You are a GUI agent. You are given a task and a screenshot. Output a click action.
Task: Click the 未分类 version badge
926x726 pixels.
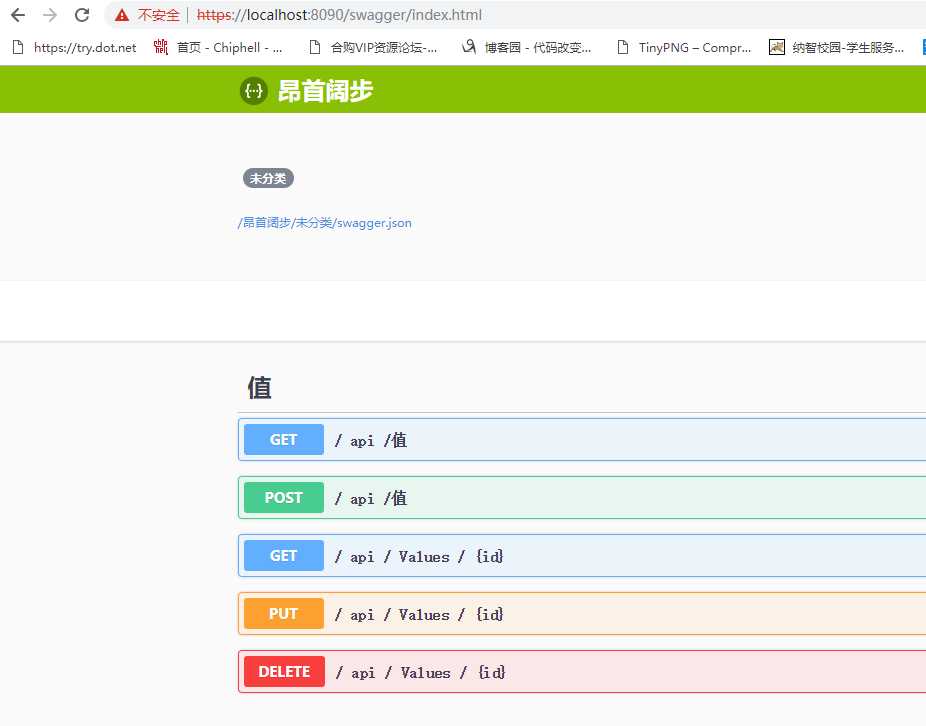(x=268, y=178)
